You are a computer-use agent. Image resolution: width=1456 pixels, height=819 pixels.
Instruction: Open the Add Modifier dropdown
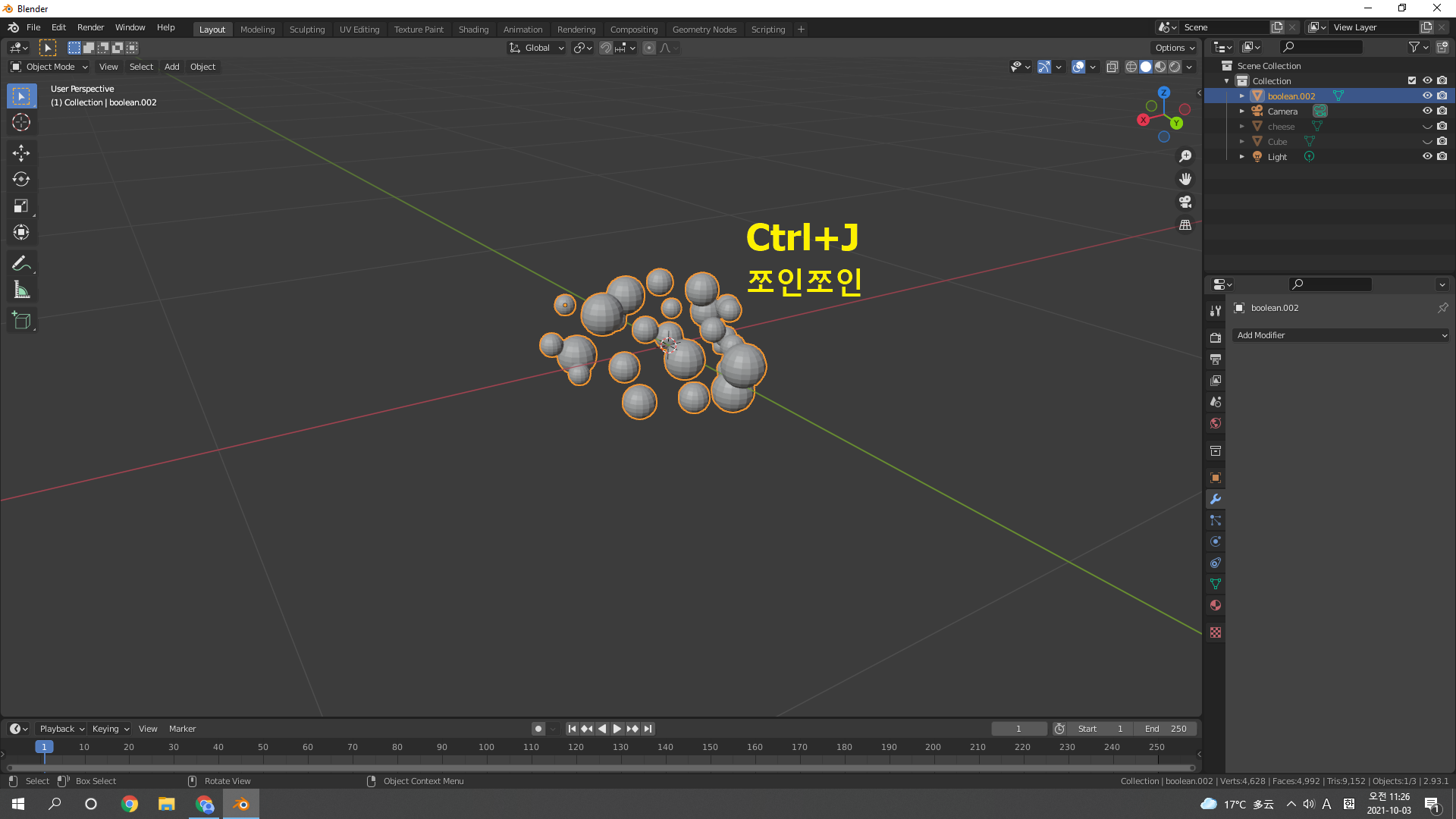point(1341,335)
